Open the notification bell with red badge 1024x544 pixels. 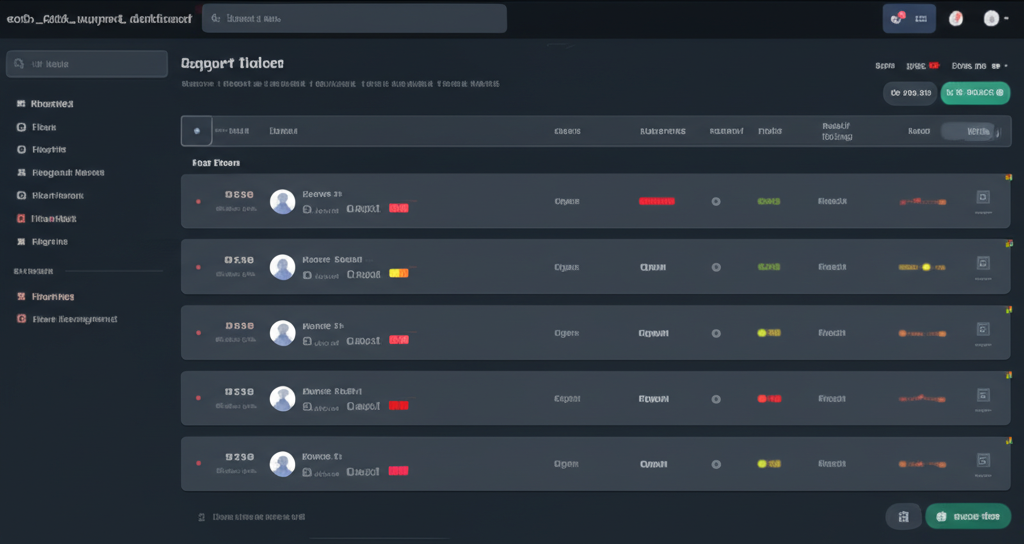898,18
